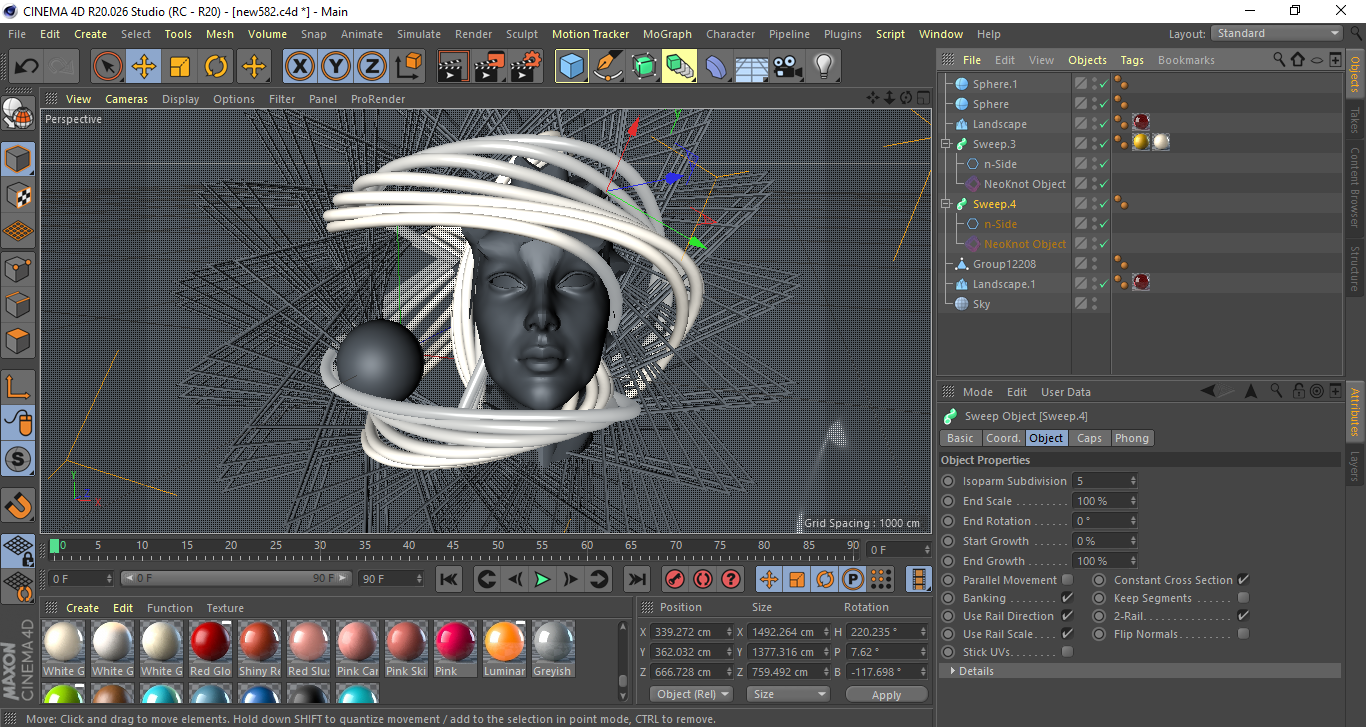Enable the Stick UVs checkbox
This screenshot has height=727, width=1366.
1067,652
